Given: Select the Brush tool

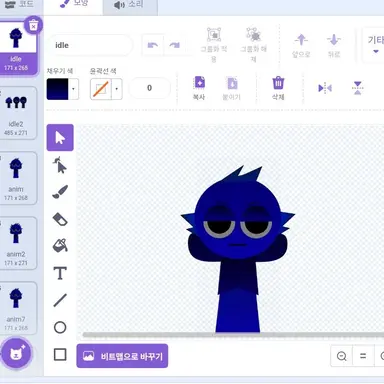Looking at the screenshot, I should coord(60,192).
